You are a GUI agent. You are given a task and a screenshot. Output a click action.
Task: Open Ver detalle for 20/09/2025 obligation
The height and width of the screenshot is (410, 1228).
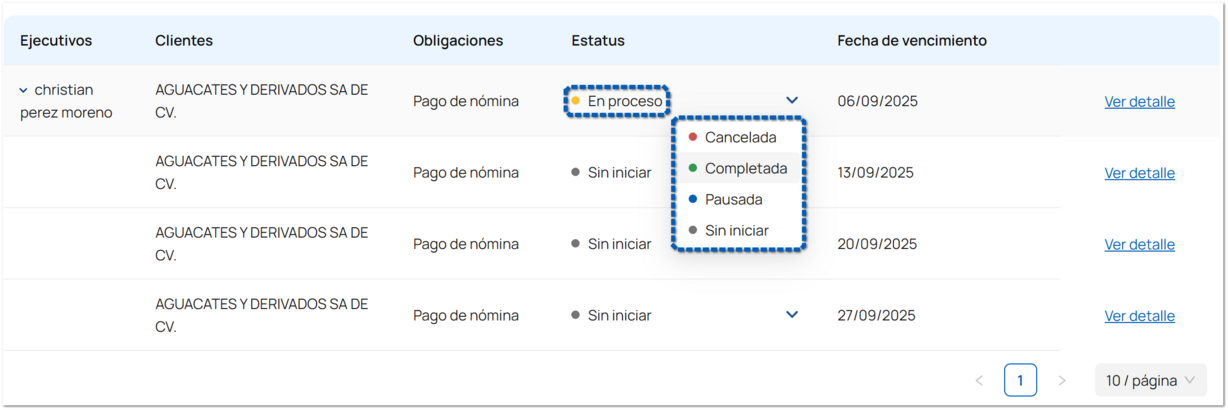[1139, 244]
